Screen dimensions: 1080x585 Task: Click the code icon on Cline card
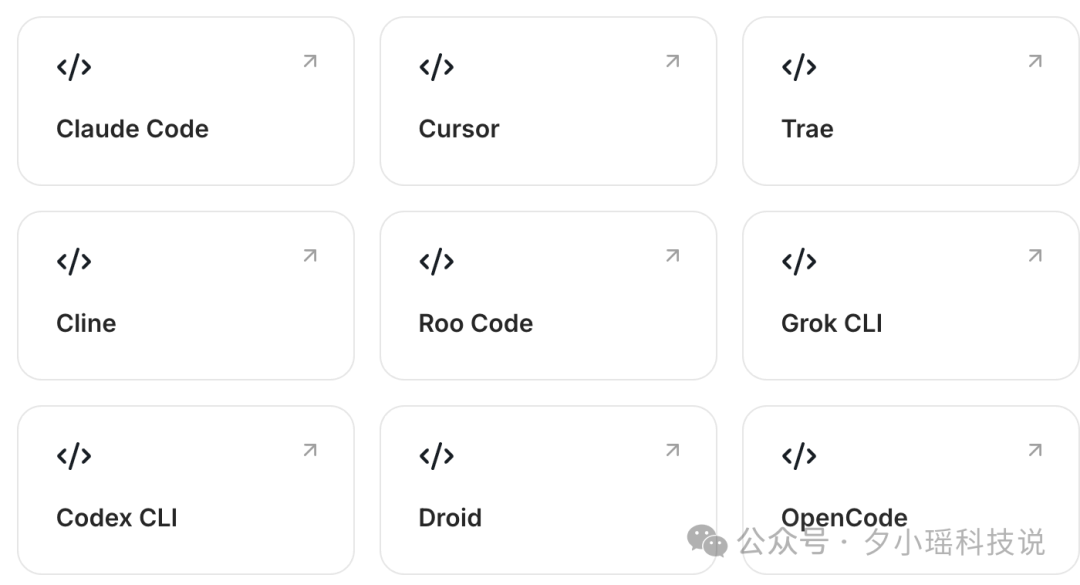click(x=74, y=262)
